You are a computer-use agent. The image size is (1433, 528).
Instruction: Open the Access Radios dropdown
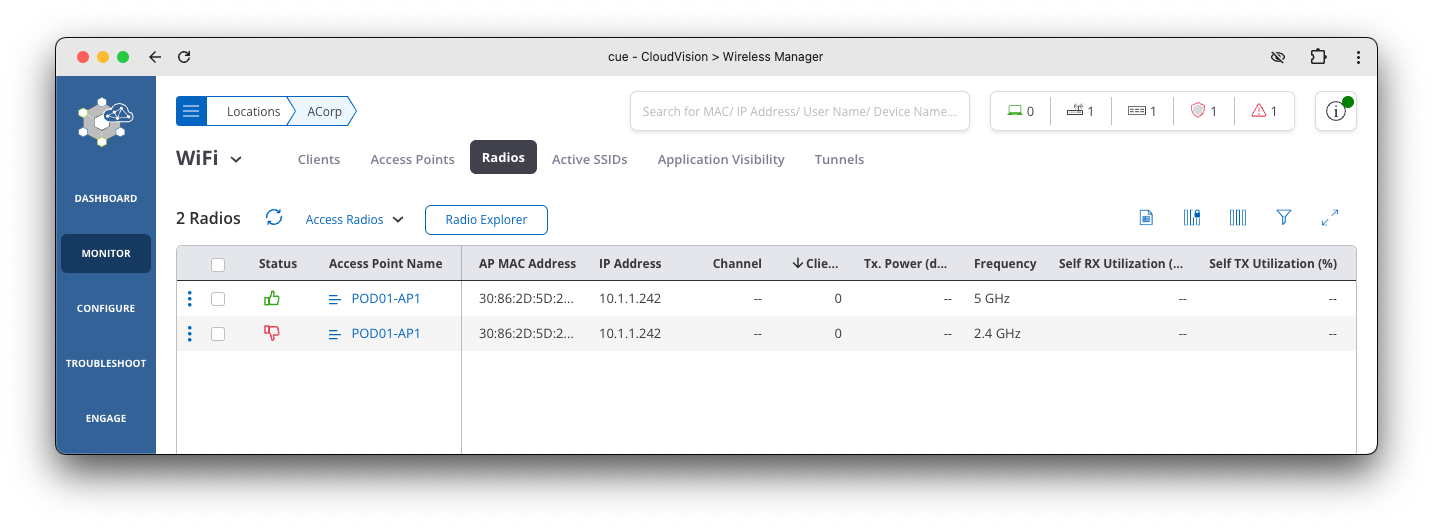coord(354,220)
